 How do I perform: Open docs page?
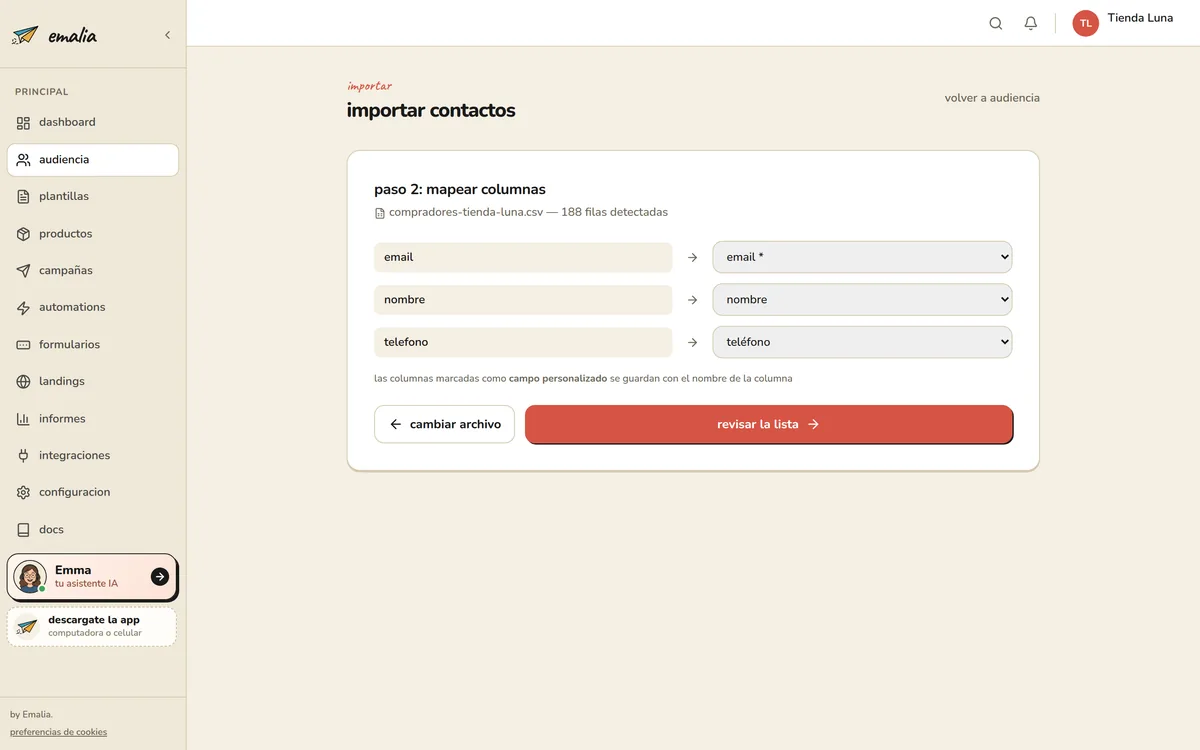[x=93, y=530]
